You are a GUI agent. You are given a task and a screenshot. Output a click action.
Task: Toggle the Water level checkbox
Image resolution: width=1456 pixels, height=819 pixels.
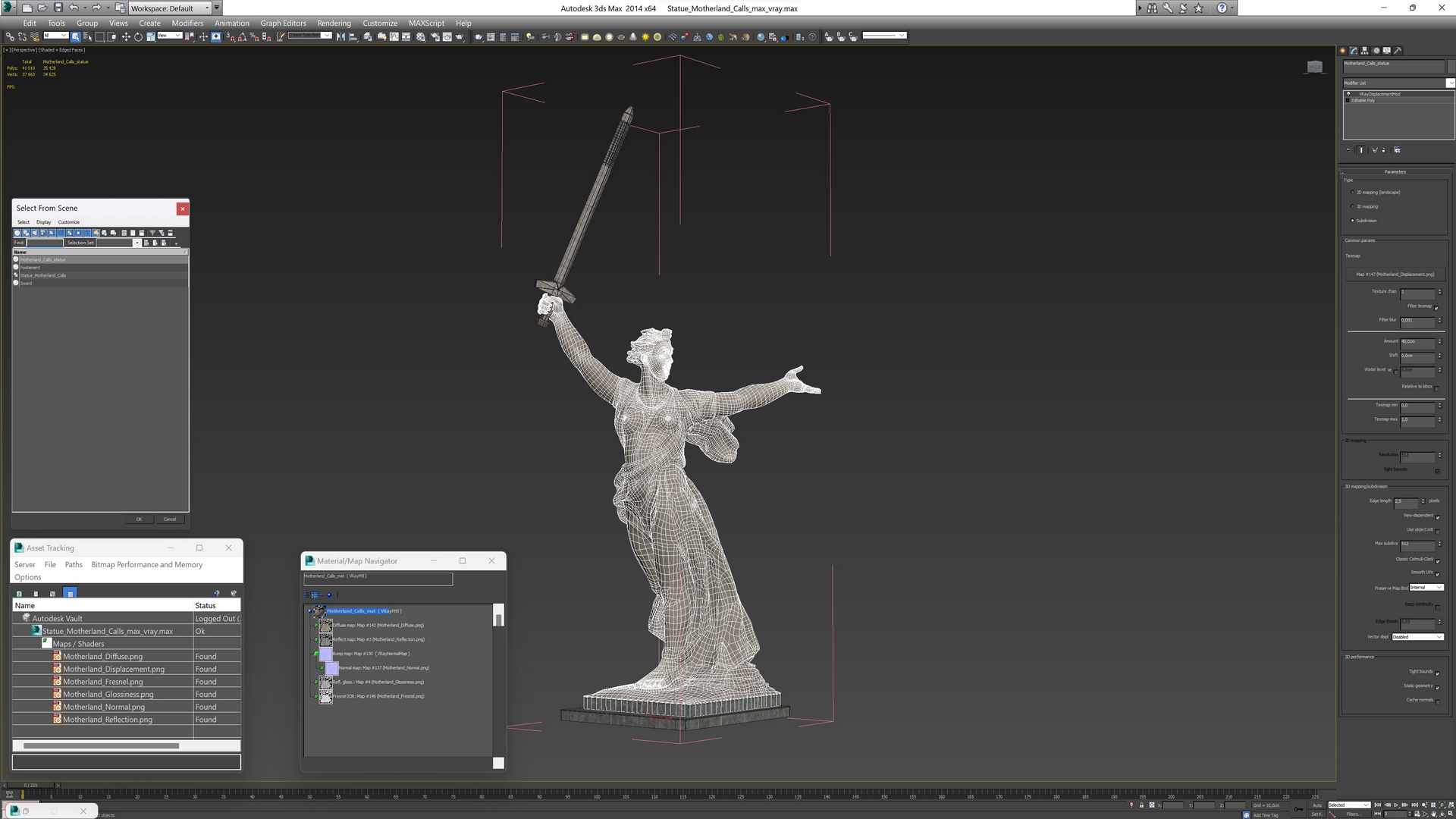[1395, 371]
